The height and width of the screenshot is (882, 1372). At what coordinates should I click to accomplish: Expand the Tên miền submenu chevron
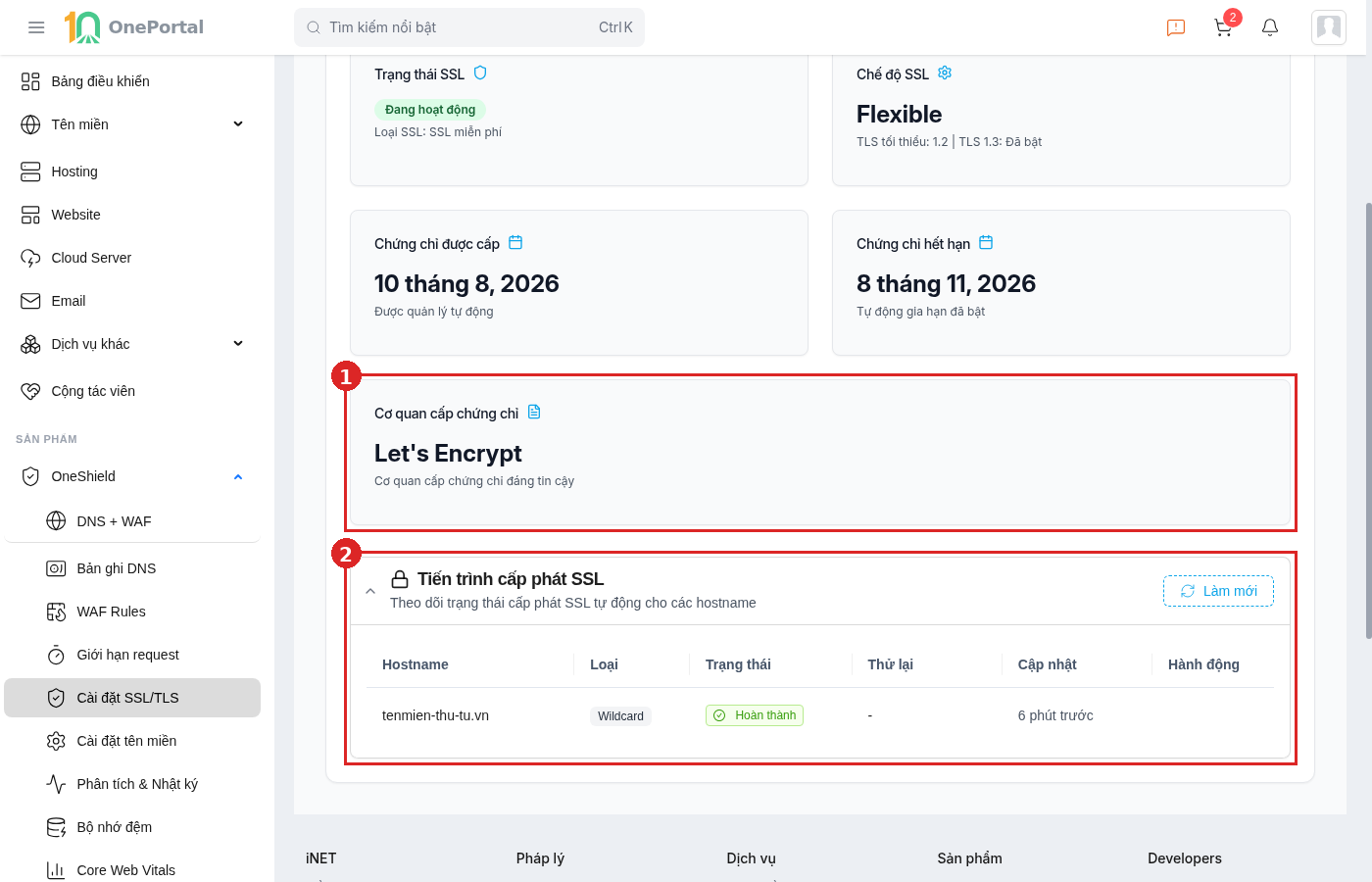click(238, 124)
